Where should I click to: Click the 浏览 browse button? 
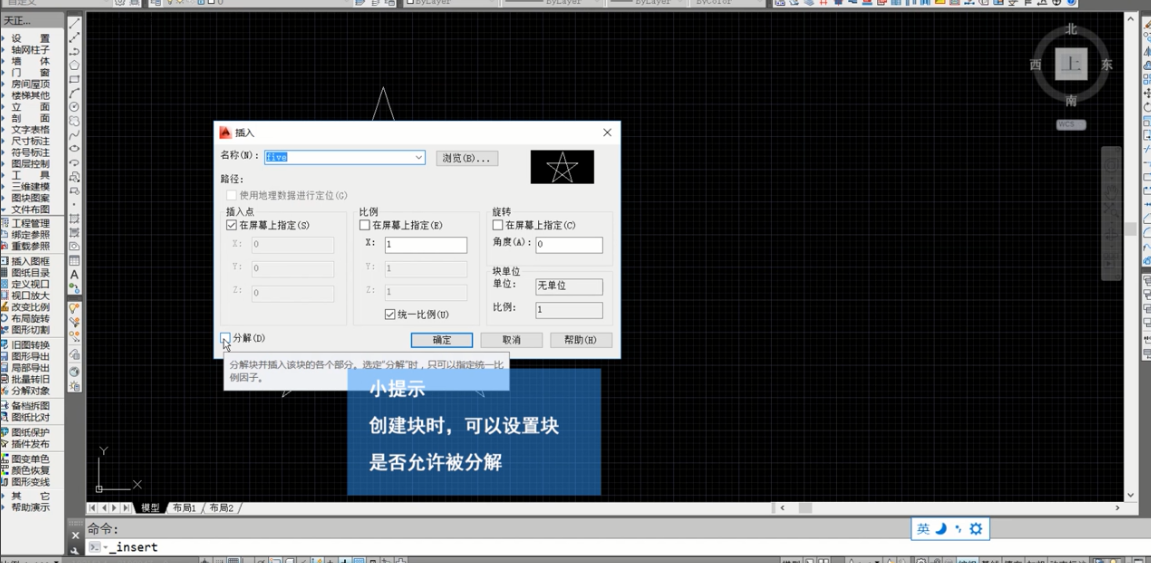[467, 158]
